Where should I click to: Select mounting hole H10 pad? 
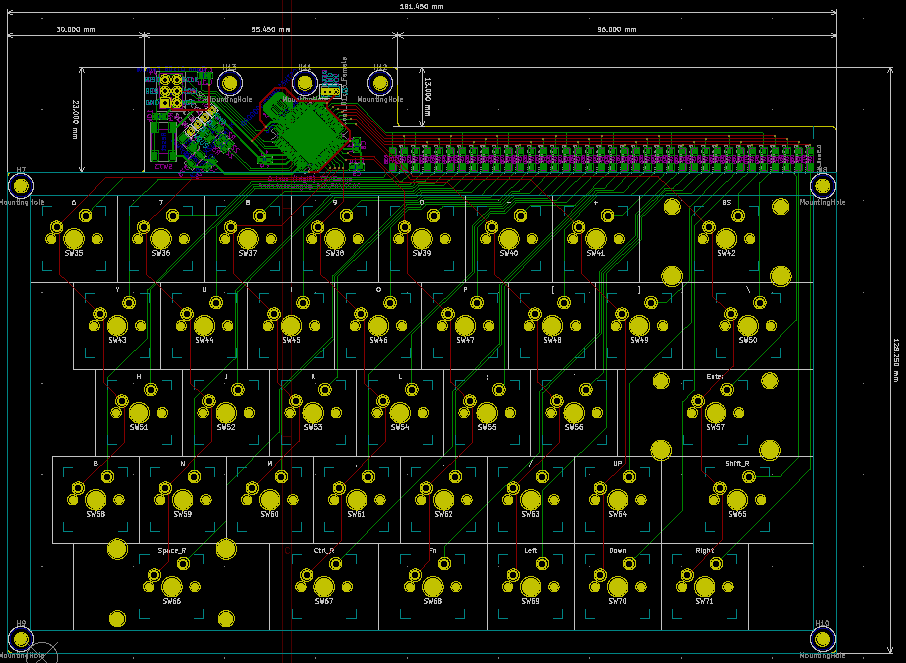pyautogui.click(x=822, y=639)
